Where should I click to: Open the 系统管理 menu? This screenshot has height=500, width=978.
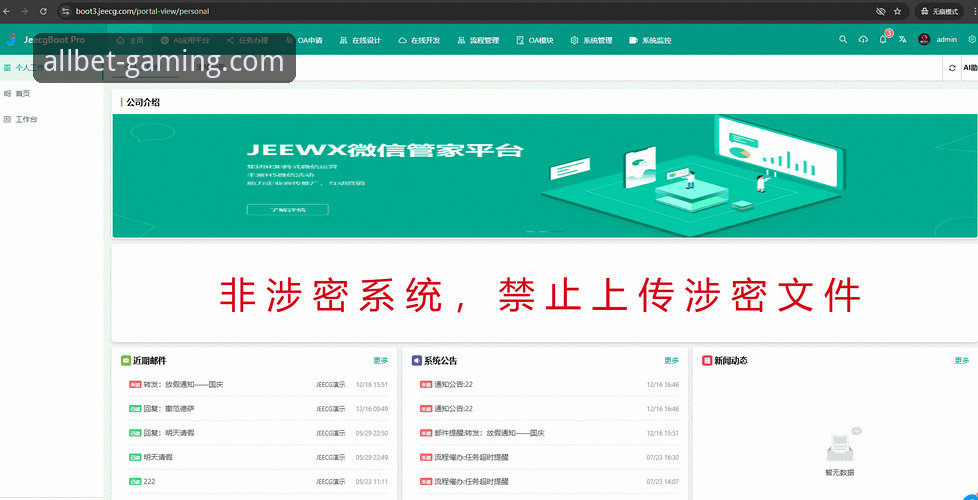(x=591, y=40)
